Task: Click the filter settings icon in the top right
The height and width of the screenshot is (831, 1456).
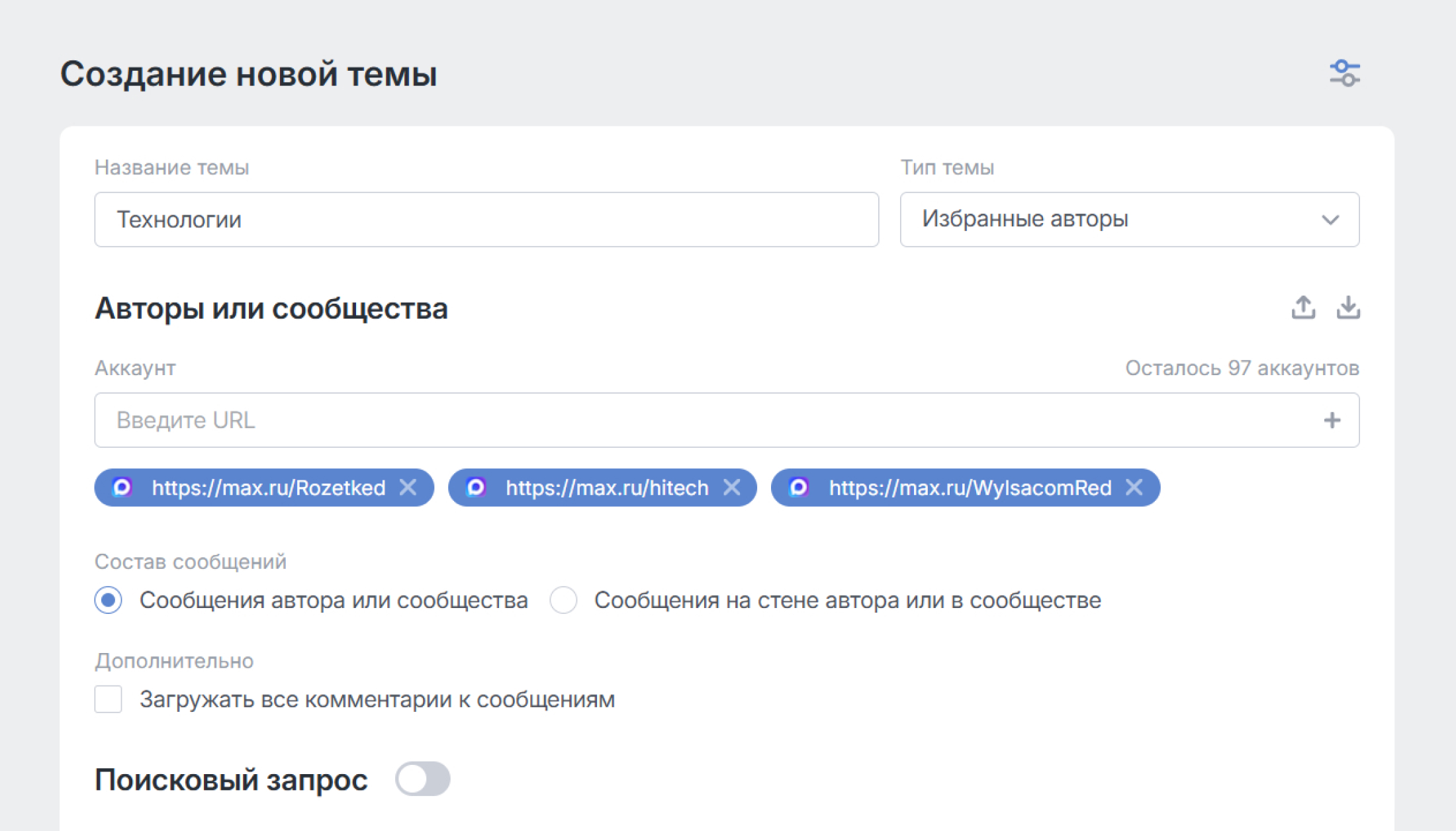Action: click(1345, 73)
